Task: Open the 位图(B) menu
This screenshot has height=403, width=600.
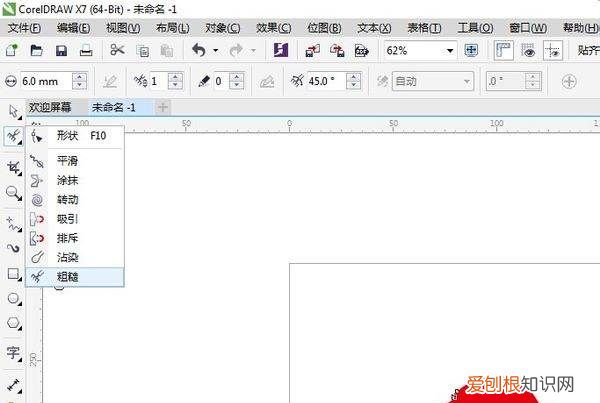Action: 324,28
